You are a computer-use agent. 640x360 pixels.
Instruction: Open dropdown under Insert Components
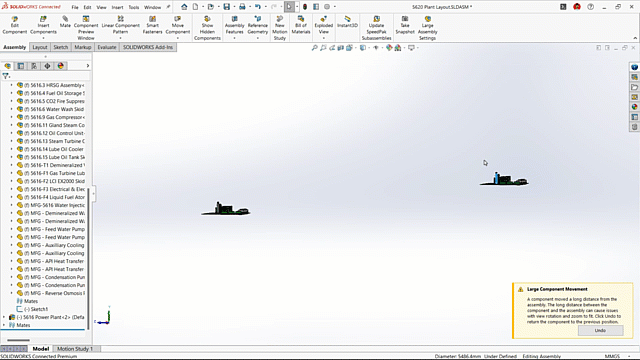pyautogui.click(x=43, y=38)
